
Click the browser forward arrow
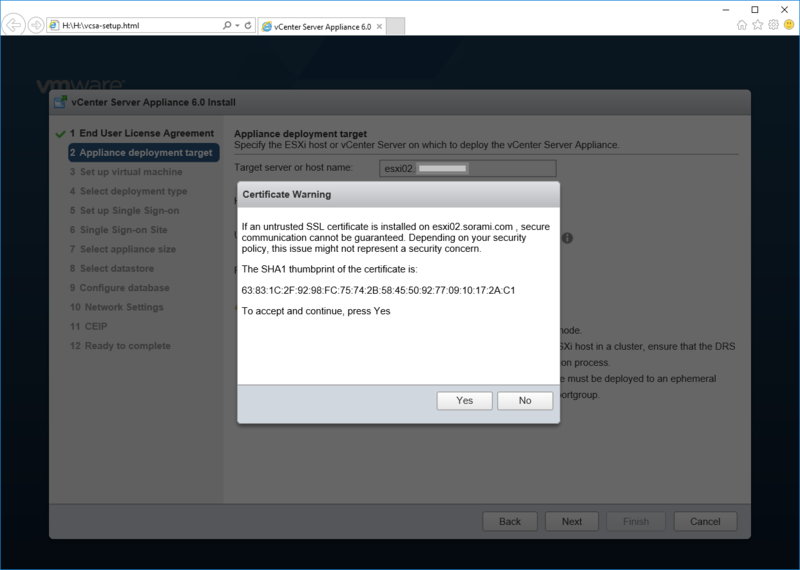click(x=36, y=25)
